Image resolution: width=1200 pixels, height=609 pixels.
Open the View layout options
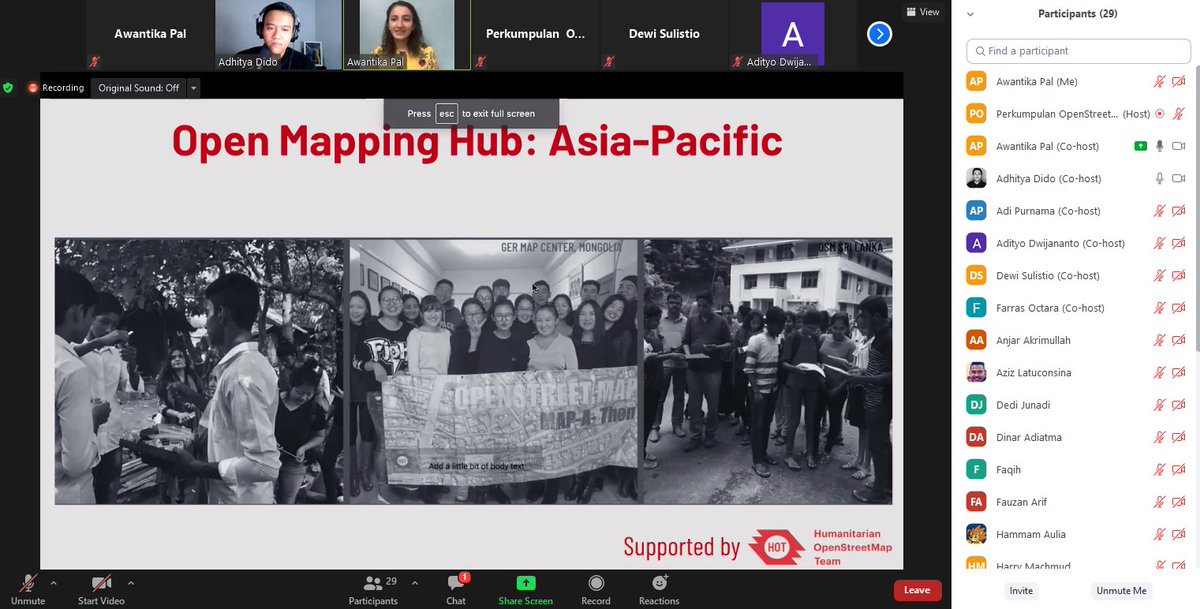[x=923, y=12]
